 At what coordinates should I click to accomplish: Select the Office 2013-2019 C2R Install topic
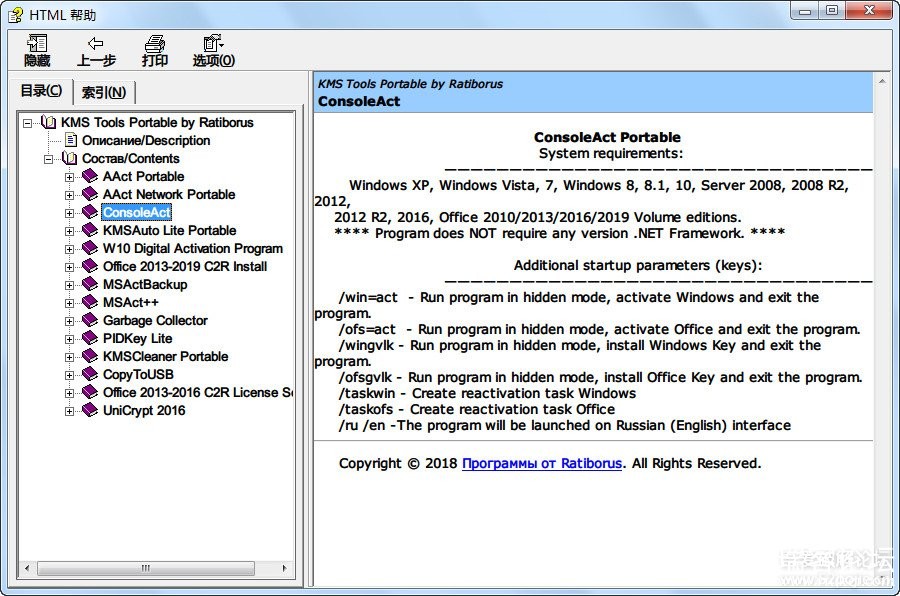pos(185,266)
